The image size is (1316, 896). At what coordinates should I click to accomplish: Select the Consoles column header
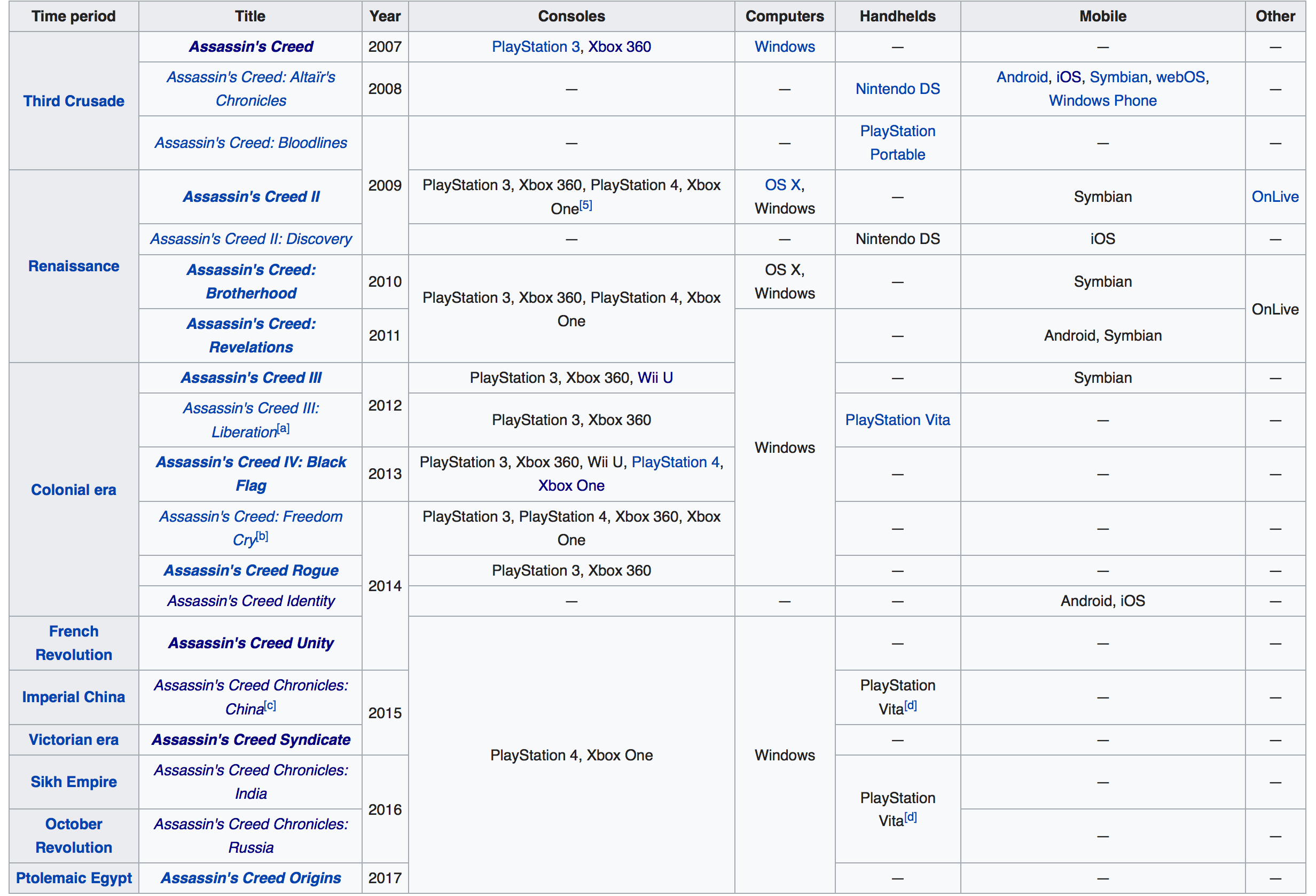click(x=571, y=16)
